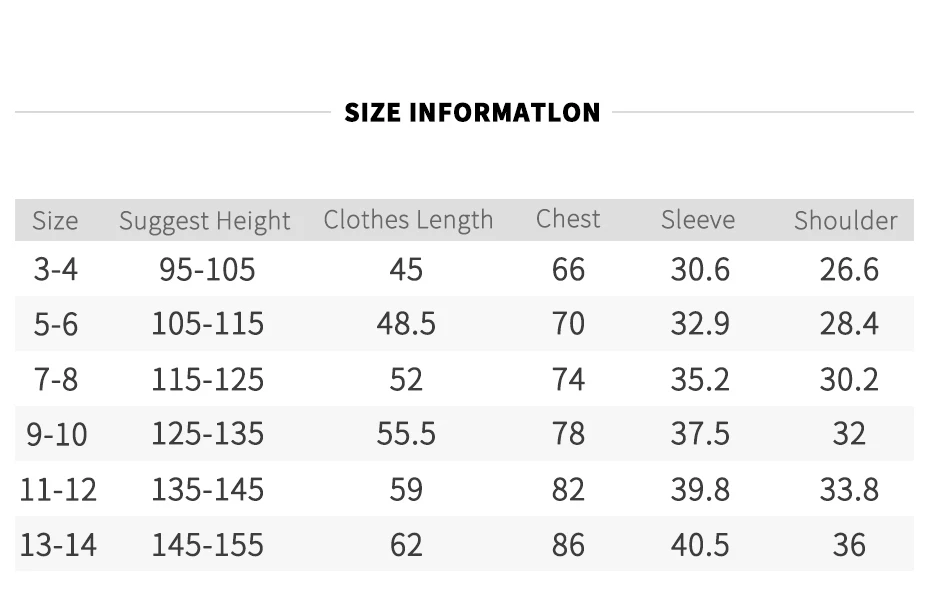Select the 11-12 size cell
Viewport: 930px width, 601px height.
click(58, 490)
